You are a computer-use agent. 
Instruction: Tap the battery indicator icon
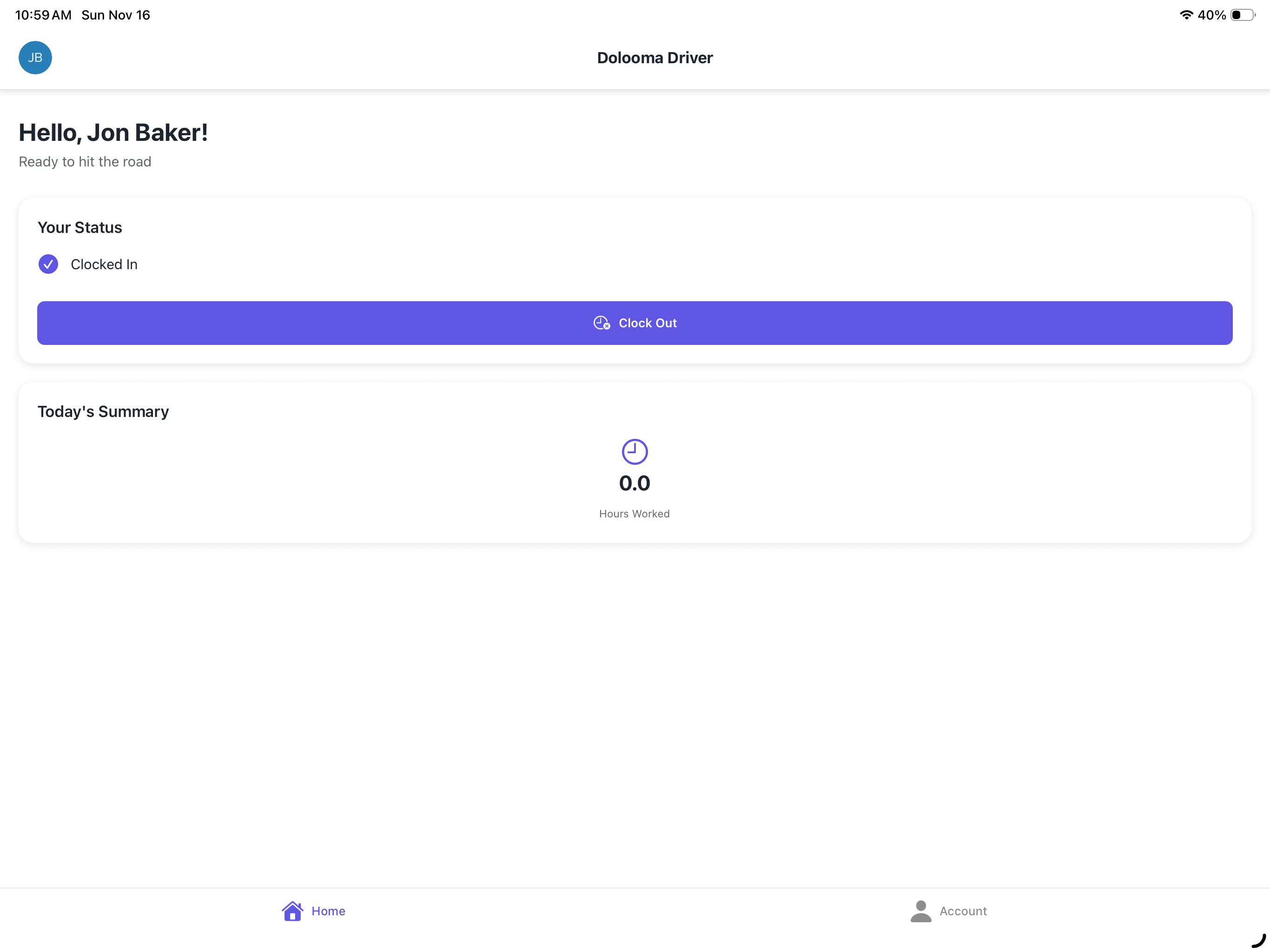tap(1243, 15)
